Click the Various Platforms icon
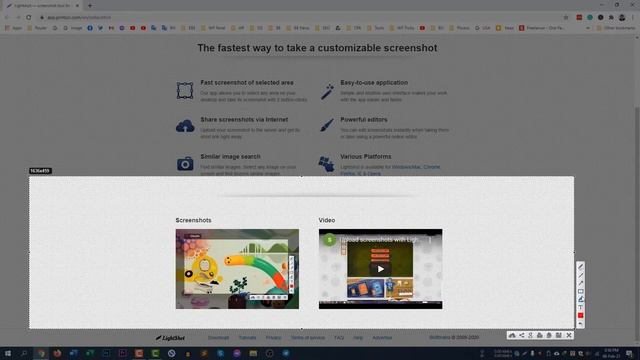The image size is (640, 360). 326,164
